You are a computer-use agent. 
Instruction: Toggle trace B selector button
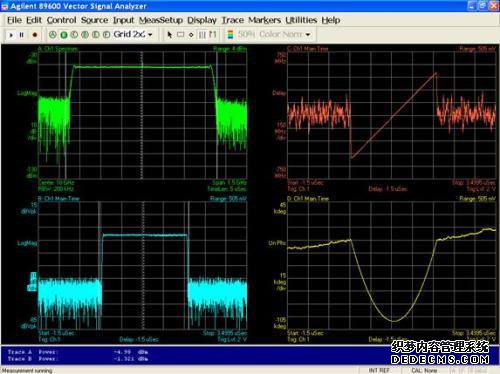tap(64, 35)
